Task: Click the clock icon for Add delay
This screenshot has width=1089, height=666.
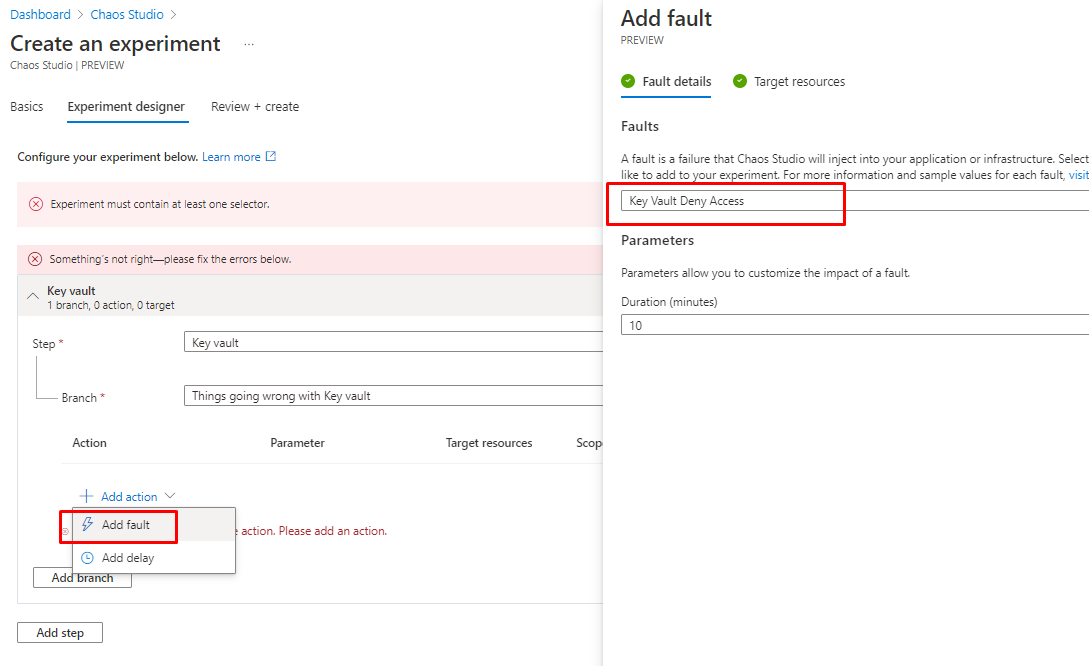Action: click(x=88, y=558)
